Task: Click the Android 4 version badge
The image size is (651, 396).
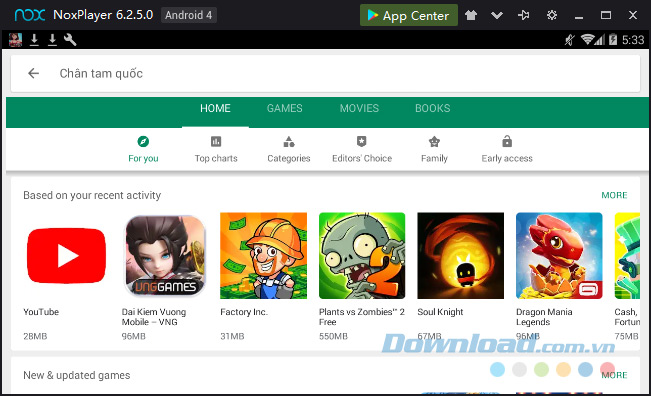Action: coord(188,15)
